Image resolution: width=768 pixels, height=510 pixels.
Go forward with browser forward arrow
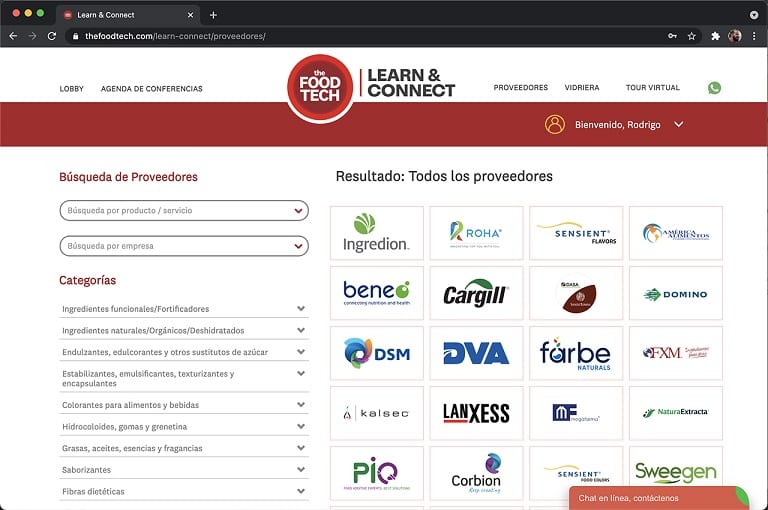pyautogui.click(x=32, y=36)
